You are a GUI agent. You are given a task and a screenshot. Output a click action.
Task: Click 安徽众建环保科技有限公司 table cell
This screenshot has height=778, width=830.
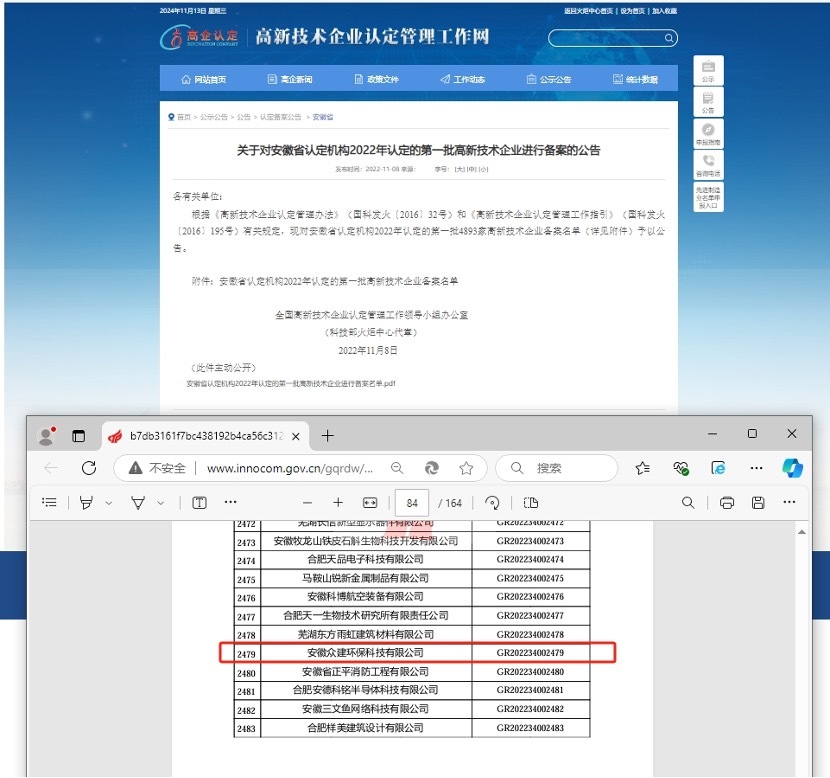coord(365,653)
